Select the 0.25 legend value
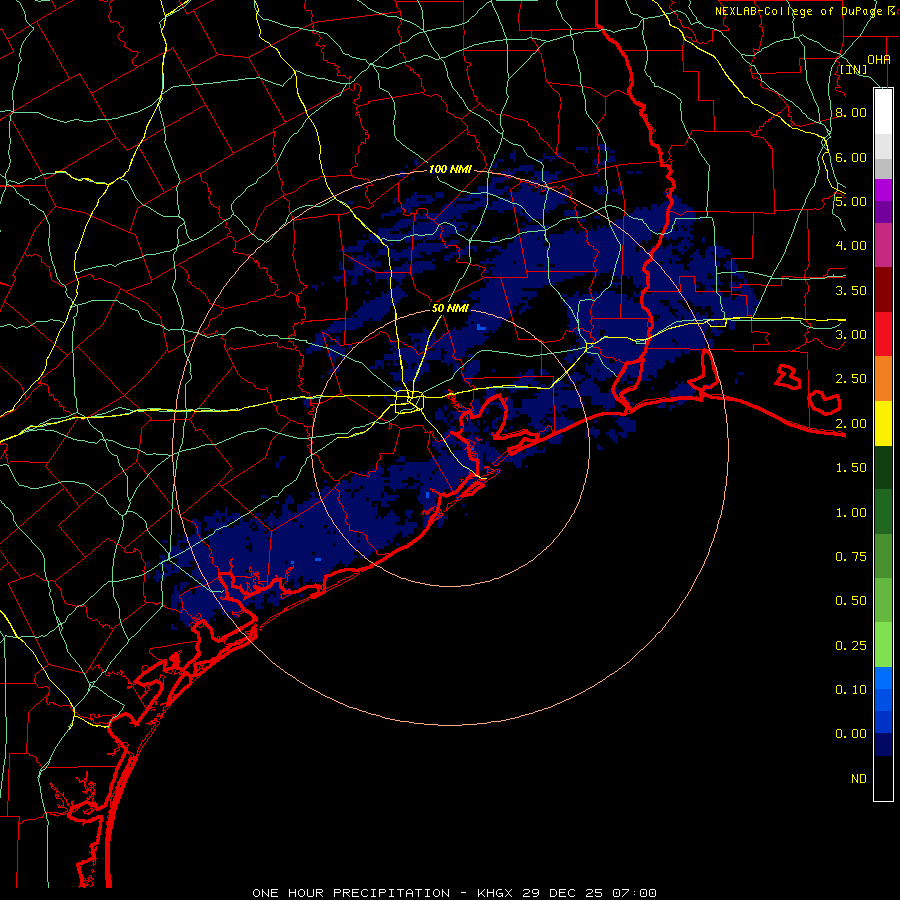The image size is (900, 900). (851, 646)
